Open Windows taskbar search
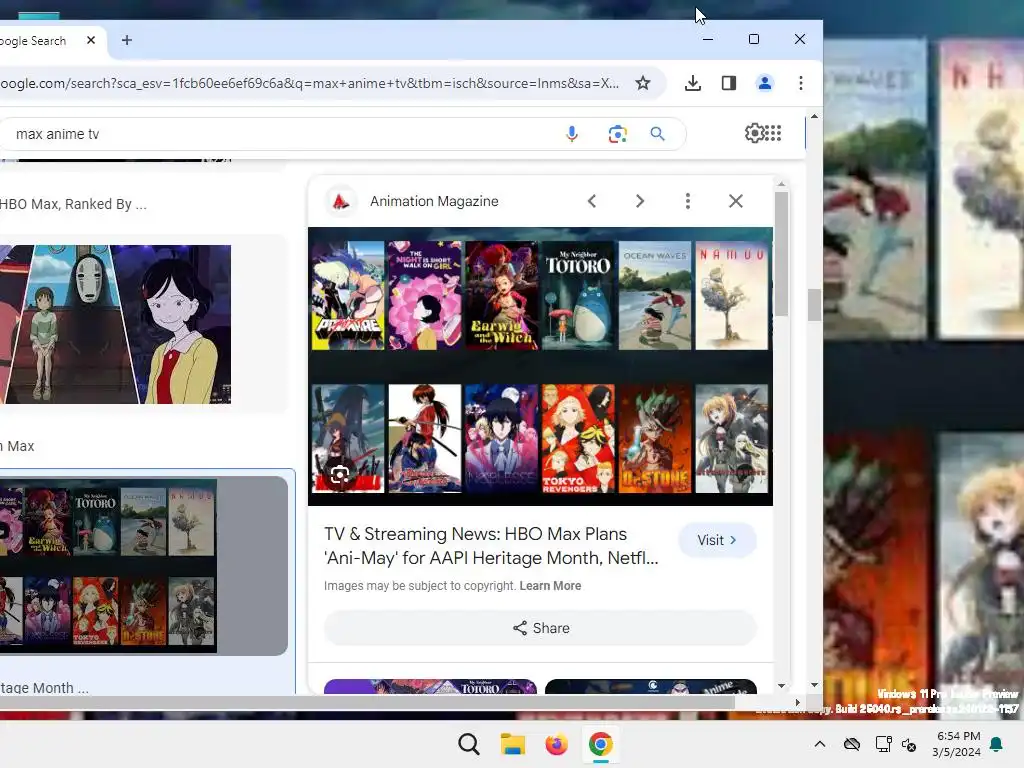This screenshot has width=1024, height=768. (x=468, y=744)
